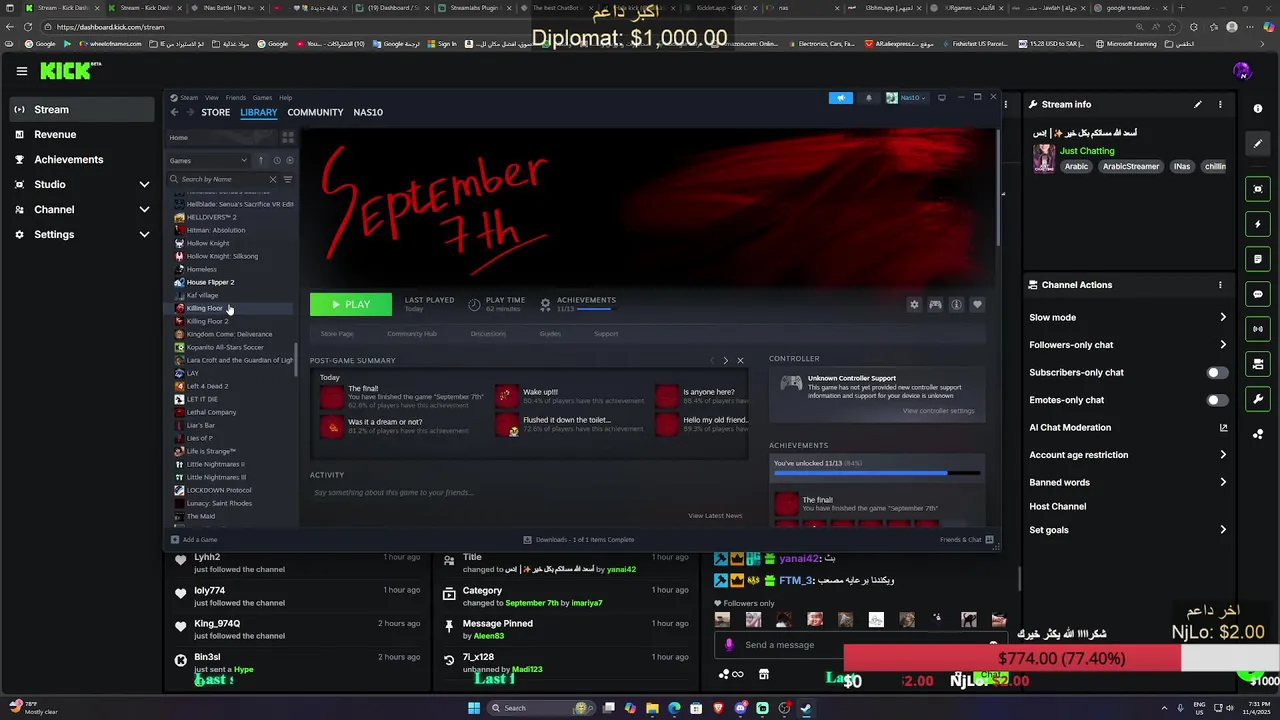The image size is (1280, 720).
Task: Click the Steam forward arrow
Action: click(x=189, y=112)
